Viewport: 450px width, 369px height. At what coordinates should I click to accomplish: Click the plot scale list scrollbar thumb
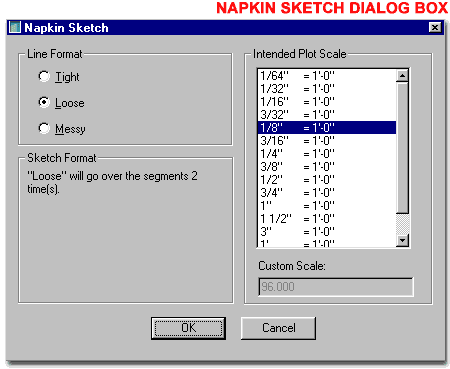(x=403, y=148)
